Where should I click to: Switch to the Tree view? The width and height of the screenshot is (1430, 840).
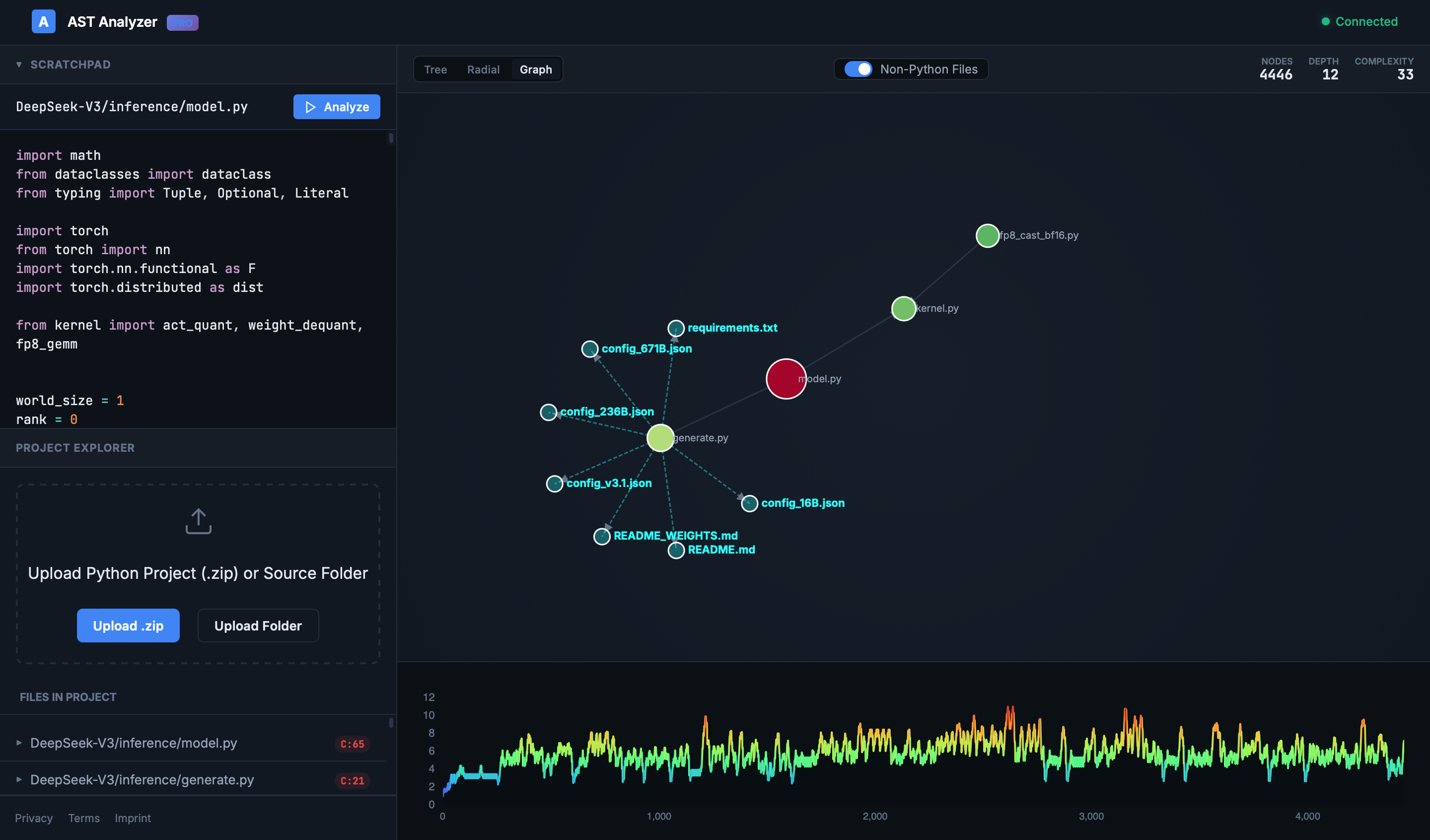(x=434, y=69)
